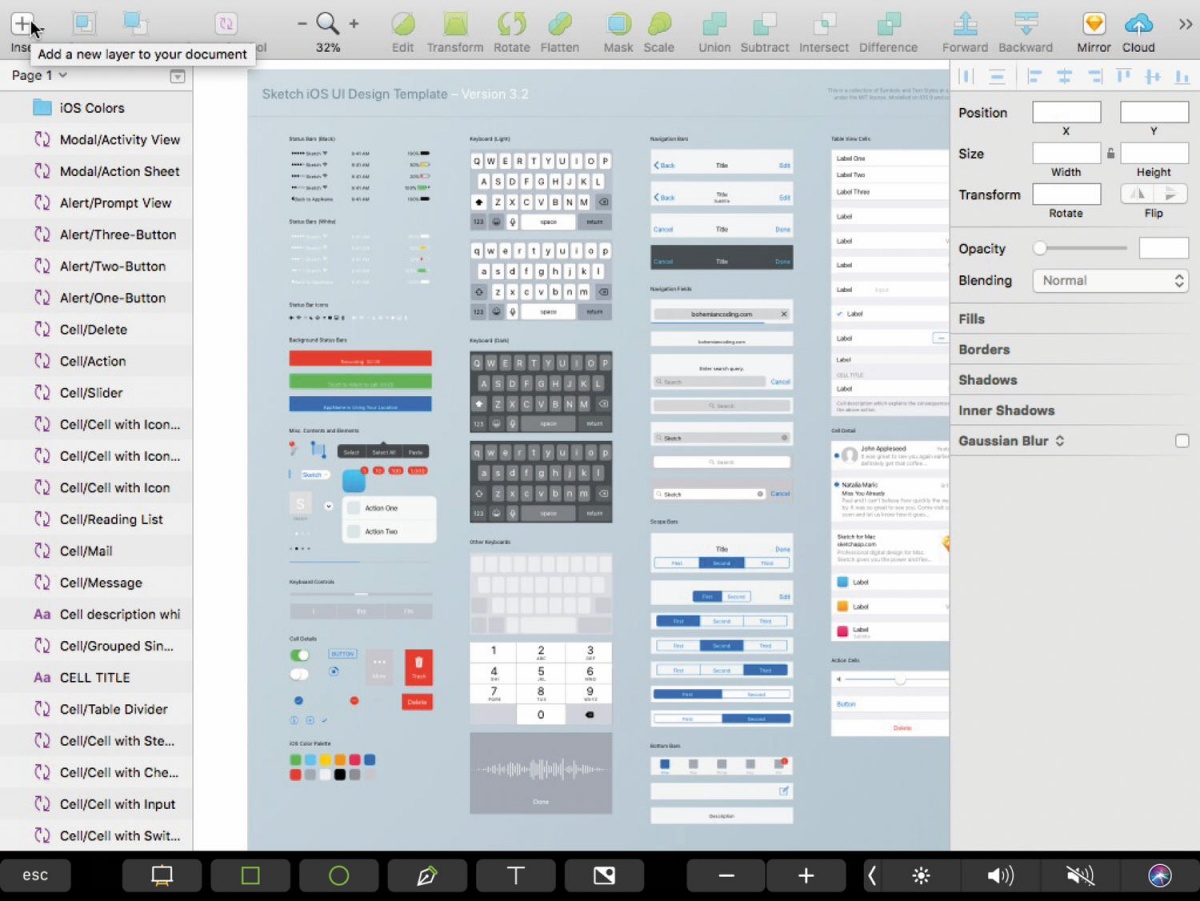Select the Alert/Prompt View symbol layer
1200x901 pixels.
tap(96, 203)
